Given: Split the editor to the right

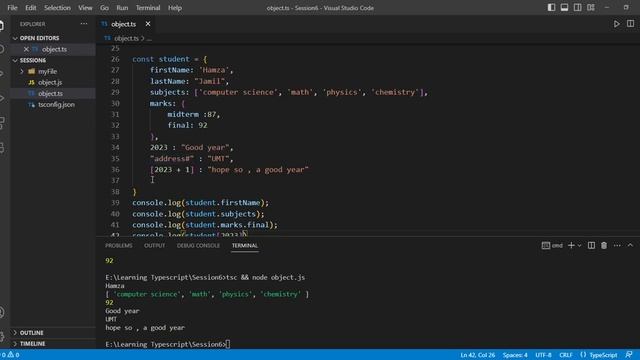Looking at the screenshot, I should coord(630,24).
